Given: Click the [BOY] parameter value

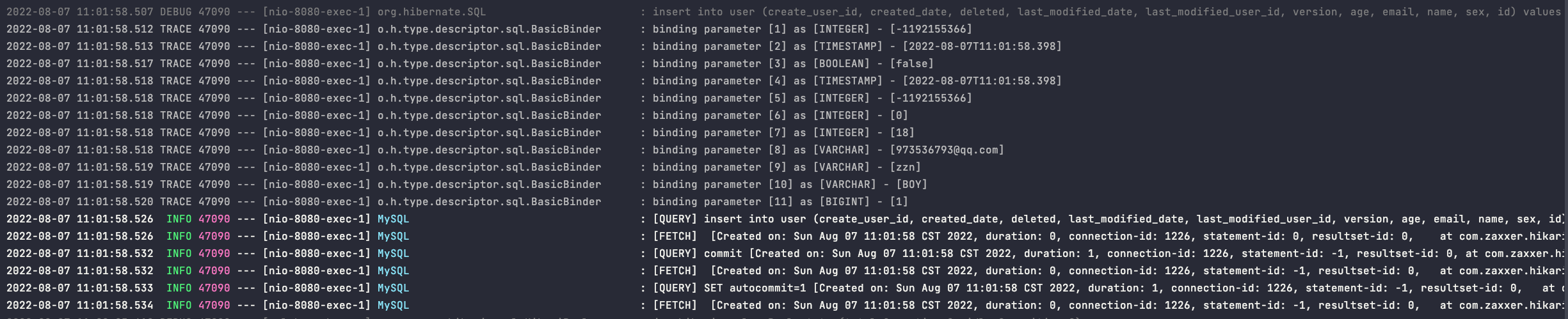Looking at the screenshot, I should [x=911, y=184].
